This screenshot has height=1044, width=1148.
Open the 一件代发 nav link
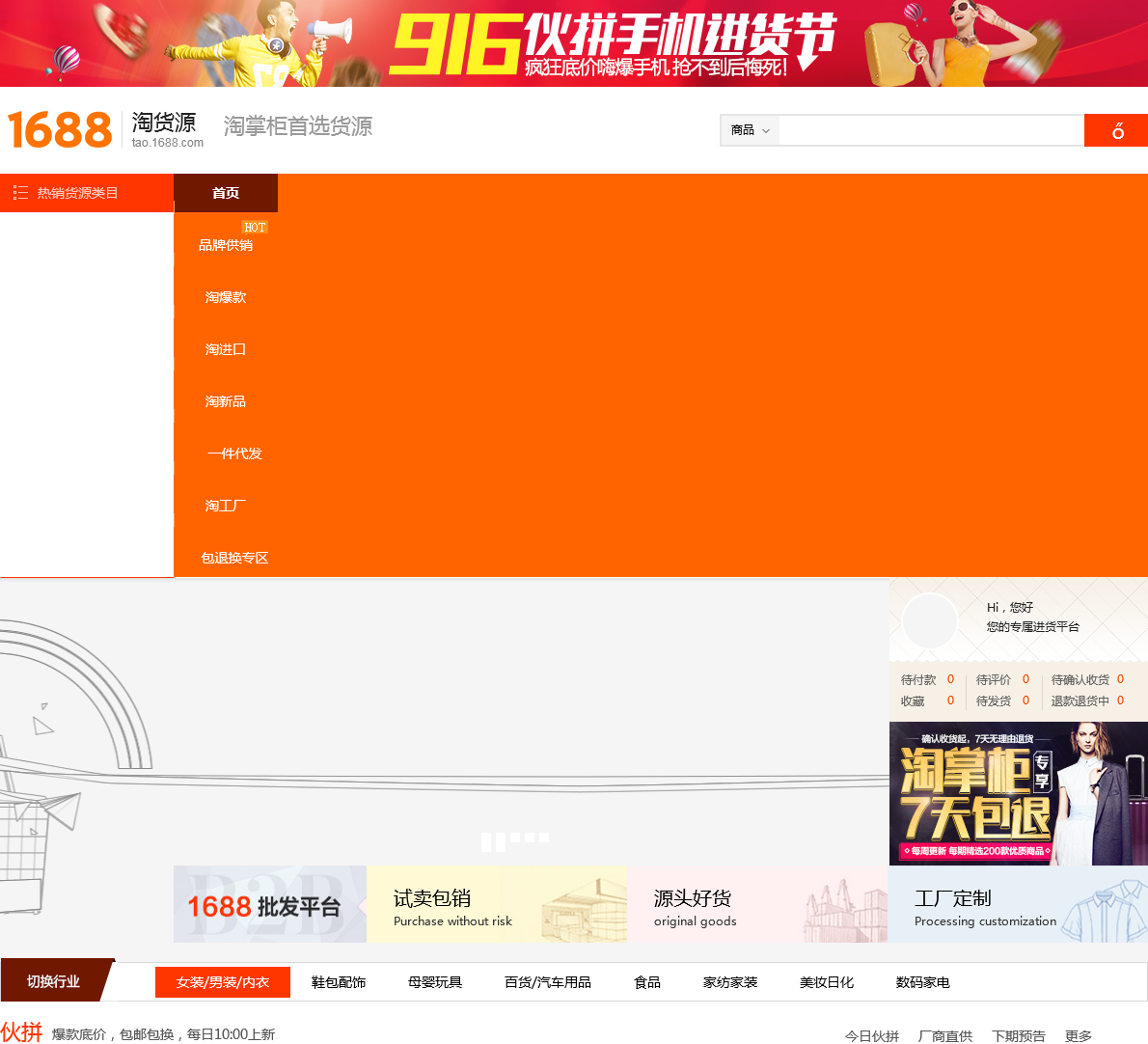coord(234,453)
